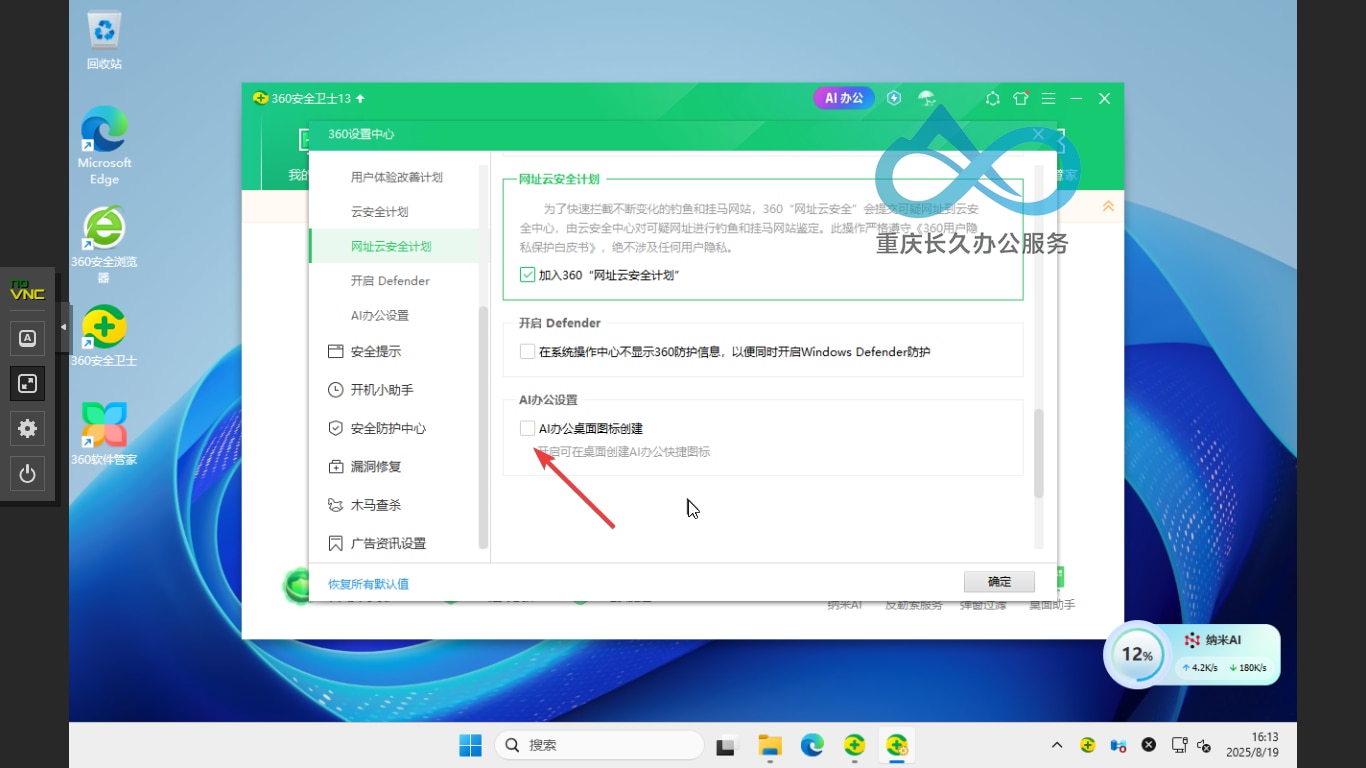Viewport: 1366px width, 768px height.
Task: Open the Windows Start menu
Action: pos(470,745)
